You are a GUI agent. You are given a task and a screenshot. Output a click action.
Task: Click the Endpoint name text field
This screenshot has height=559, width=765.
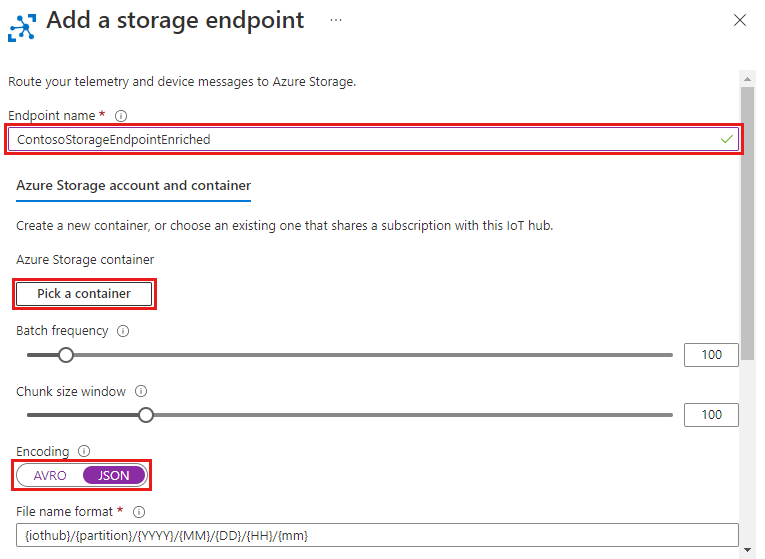(373, 140)
